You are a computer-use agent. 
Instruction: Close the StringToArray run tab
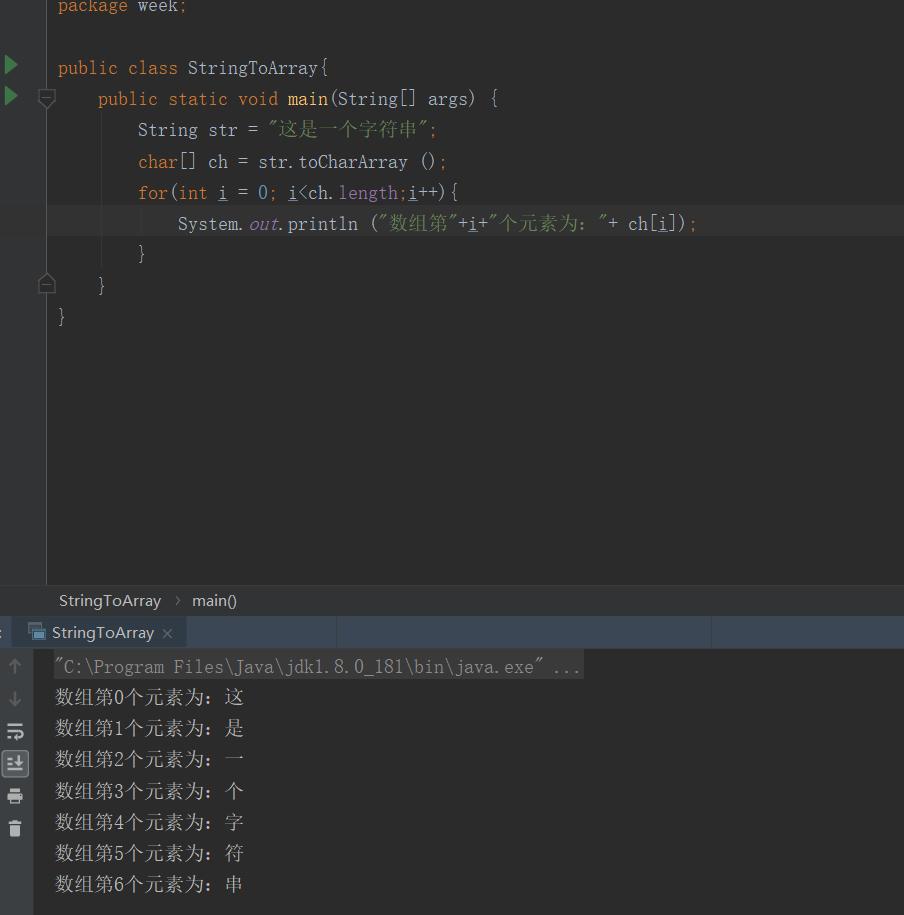tap(167, 633)
